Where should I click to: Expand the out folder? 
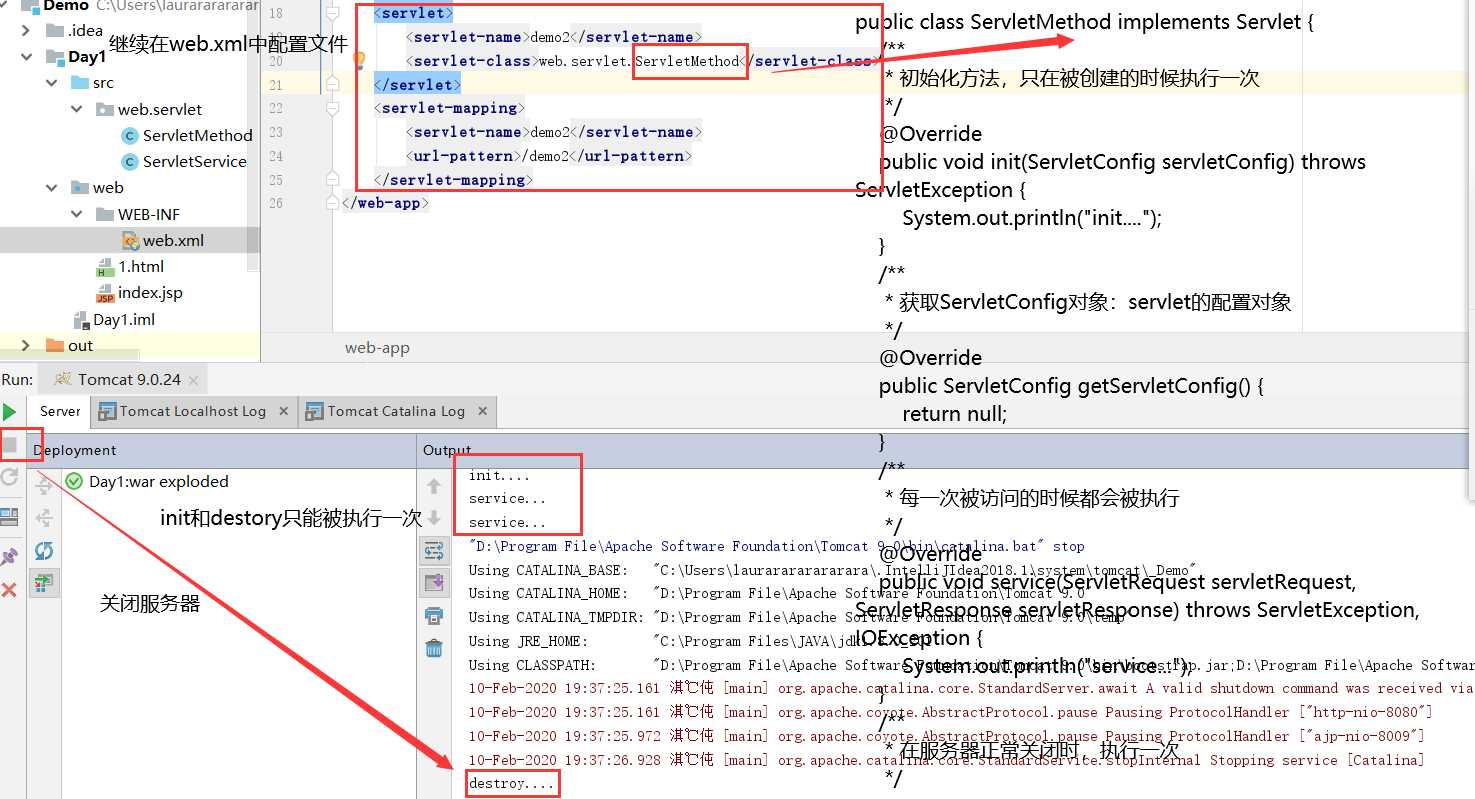tap(25, 345)
